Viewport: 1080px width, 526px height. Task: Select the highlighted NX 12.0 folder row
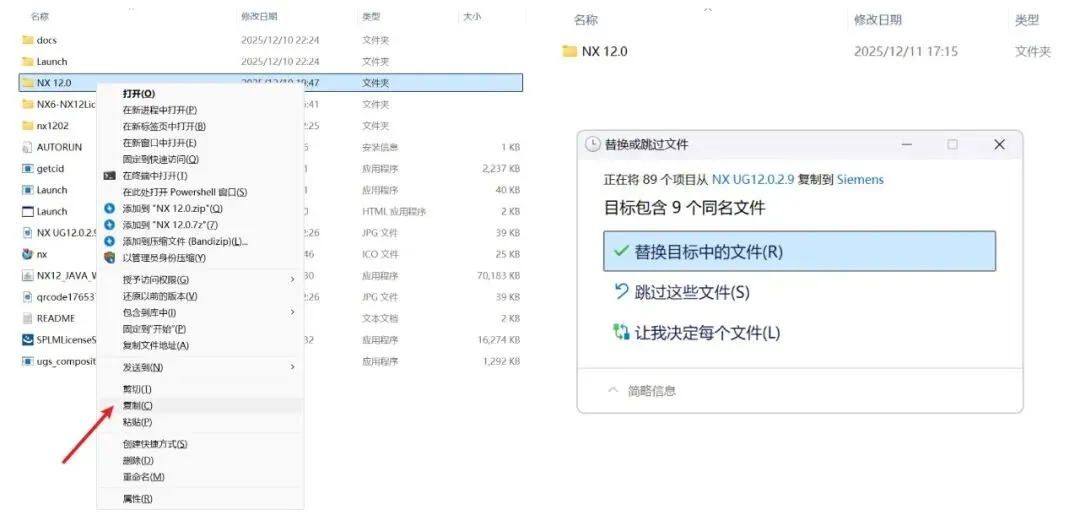271,83
